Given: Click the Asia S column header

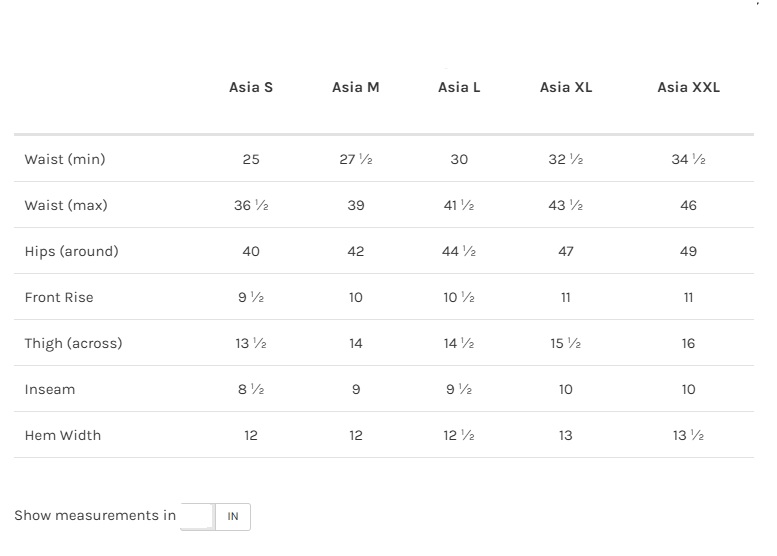Looking at the screenshot, I should click(251, 87).
